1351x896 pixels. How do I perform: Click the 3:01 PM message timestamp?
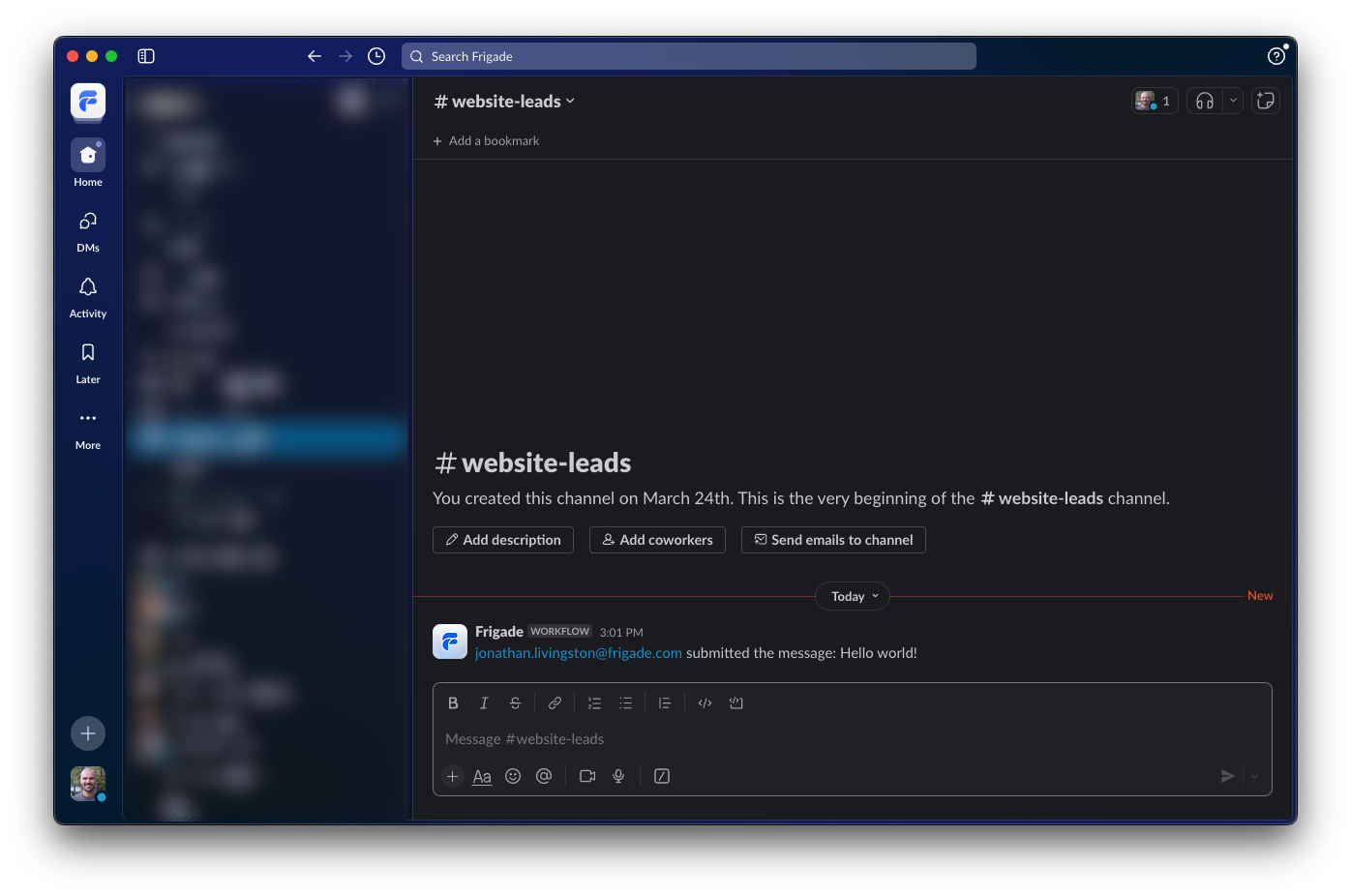(x=621, y=633)
